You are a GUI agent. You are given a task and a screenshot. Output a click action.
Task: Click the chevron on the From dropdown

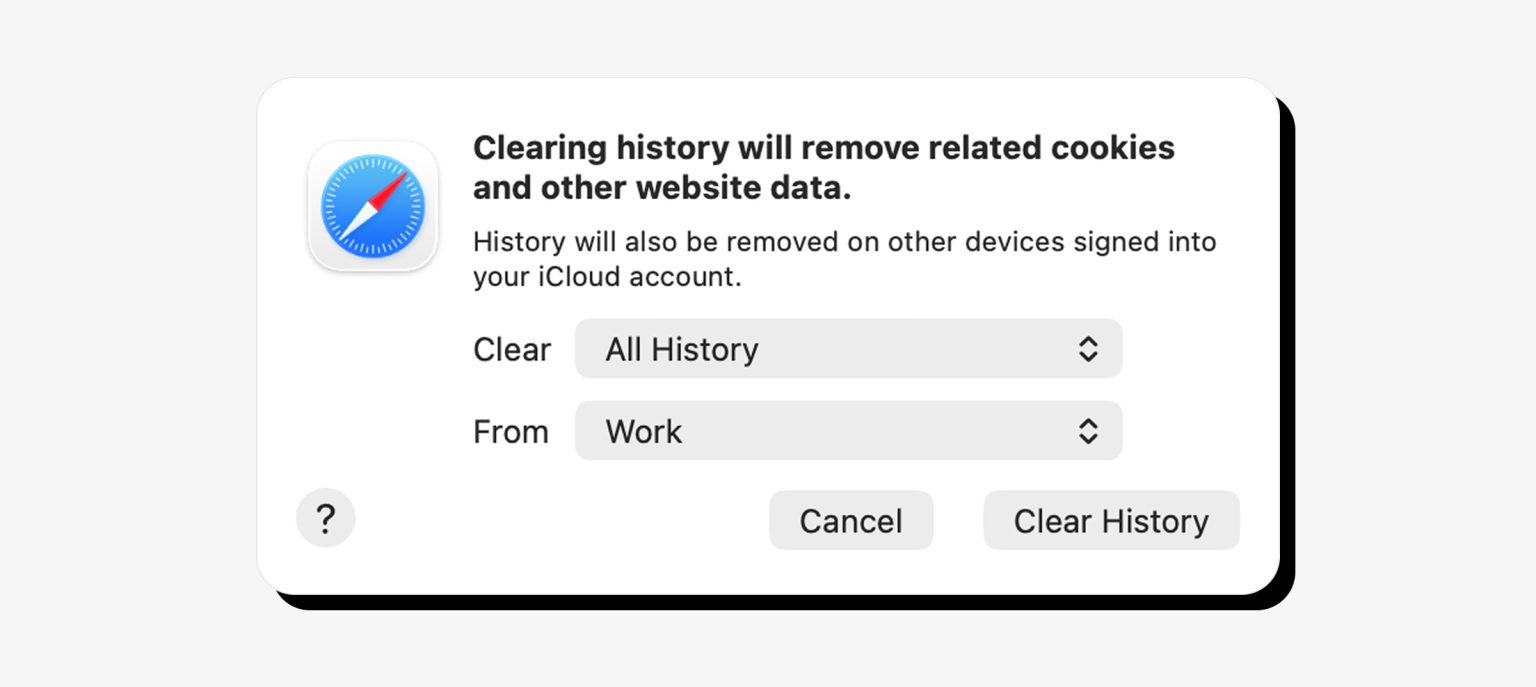coord(1089,431)
